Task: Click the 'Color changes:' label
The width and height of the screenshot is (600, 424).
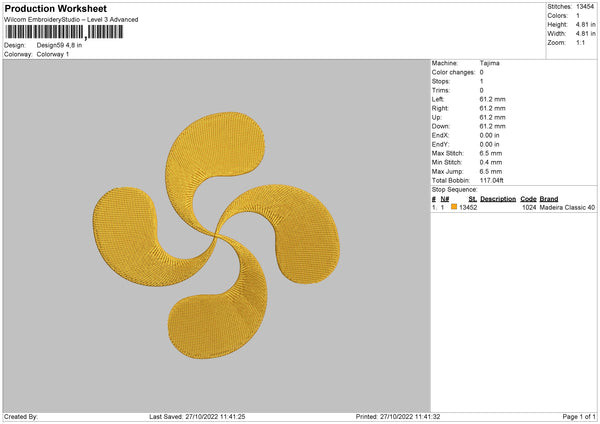Action: 453,72
